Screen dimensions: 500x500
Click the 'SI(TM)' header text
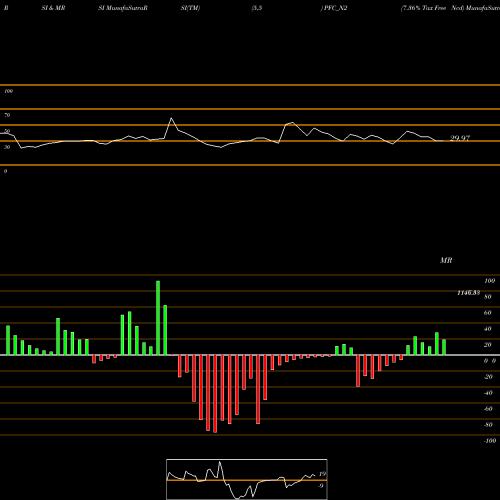click(x=190, y=8)
